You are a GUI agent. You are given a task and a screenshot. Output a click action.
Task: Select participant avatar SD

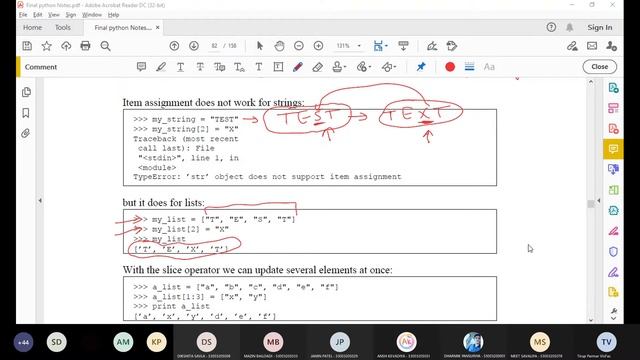click(56, 342)
